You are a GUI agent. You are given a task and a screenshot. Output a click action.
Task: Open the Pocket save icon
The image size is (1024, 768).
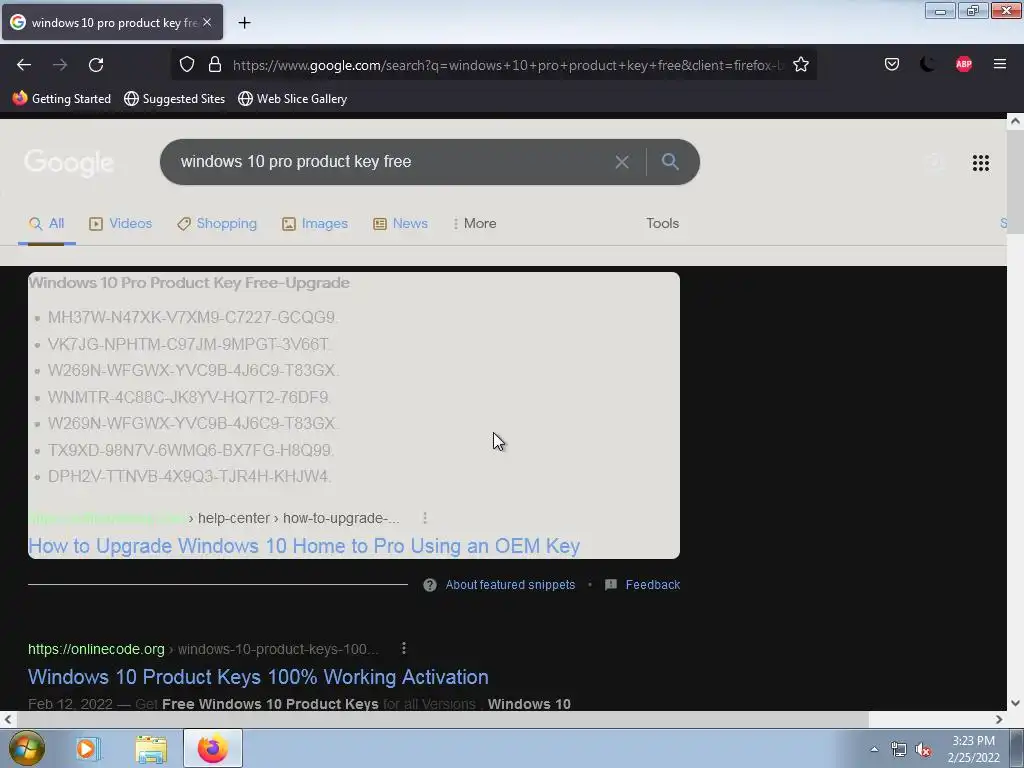point(891,64)
